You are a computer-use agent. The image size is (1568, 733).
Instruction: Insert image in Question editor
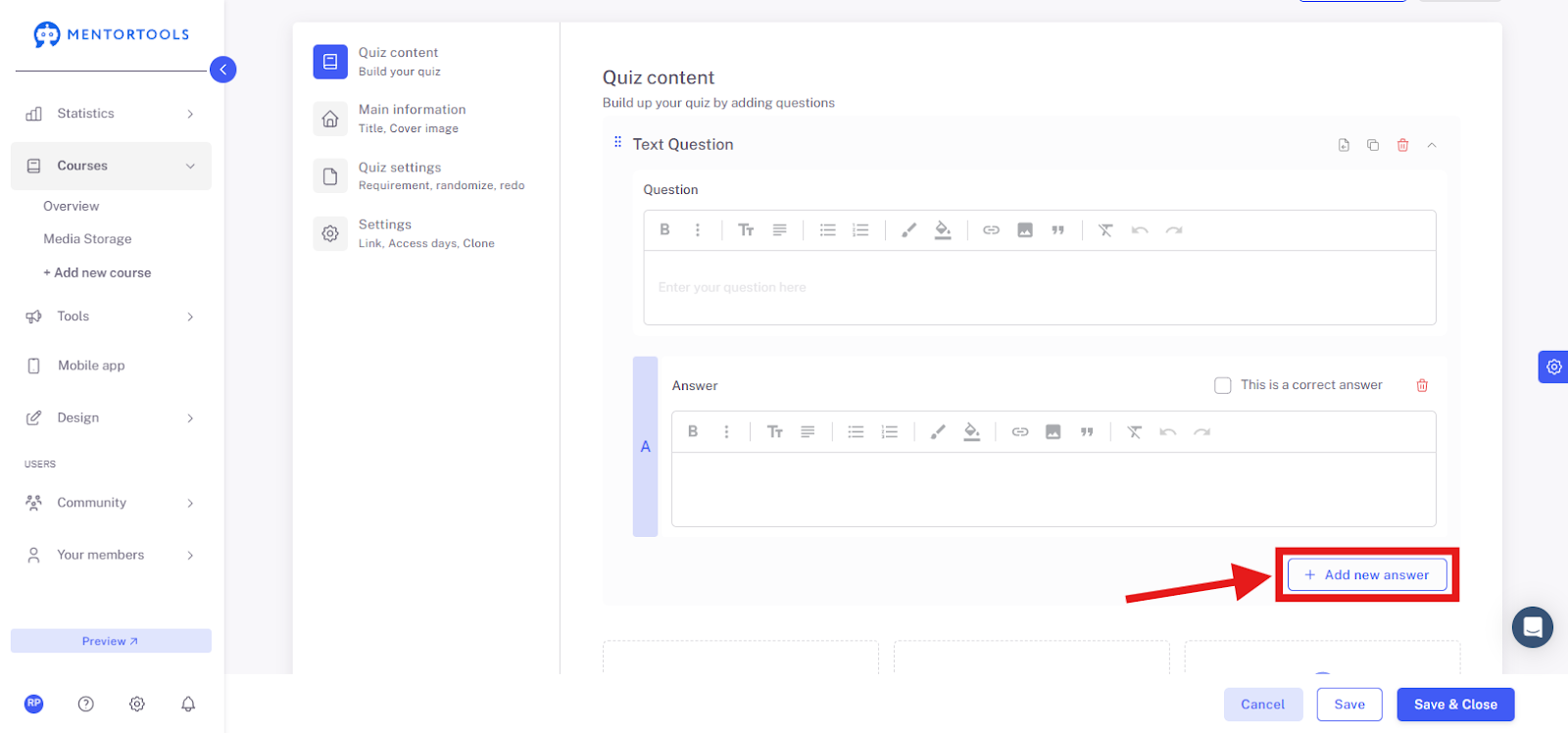point(1025,229)
